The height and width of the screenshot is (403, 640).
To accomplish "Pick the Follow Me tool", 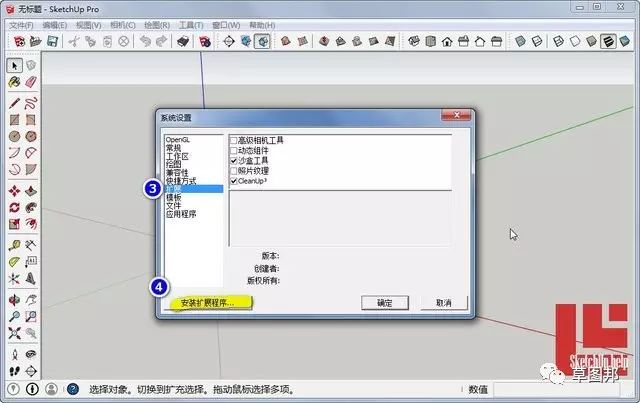I will tap(31, 207).
